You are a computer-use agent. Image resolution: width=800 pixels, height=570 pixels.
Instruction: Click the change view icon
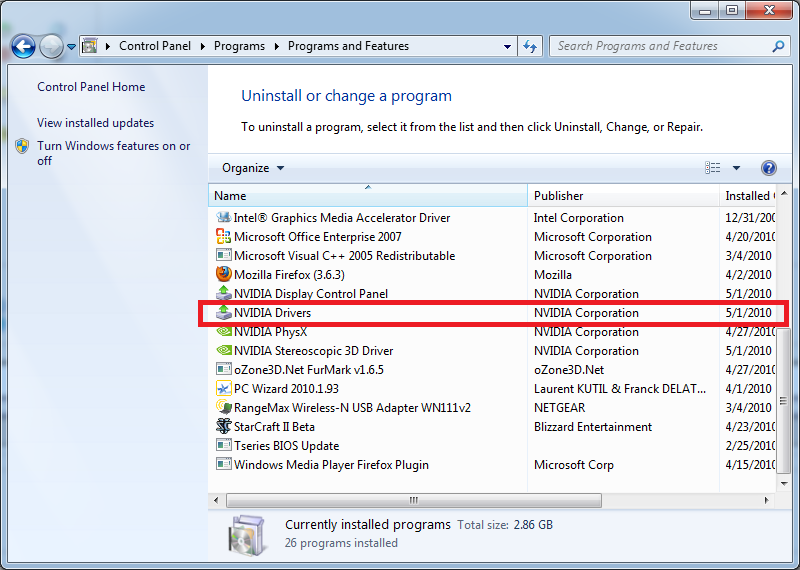pyautogui.click(x=713, y=167)
